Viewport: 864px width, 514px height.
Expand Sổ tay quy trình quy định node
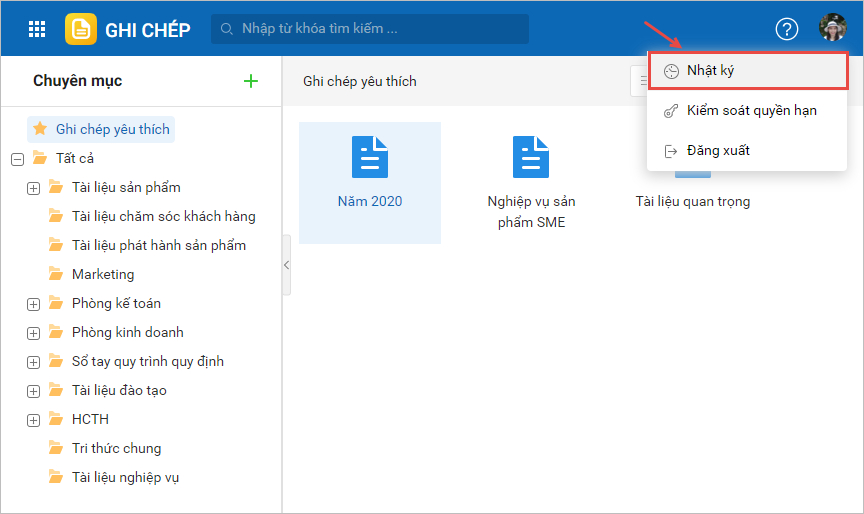[34, 362]
